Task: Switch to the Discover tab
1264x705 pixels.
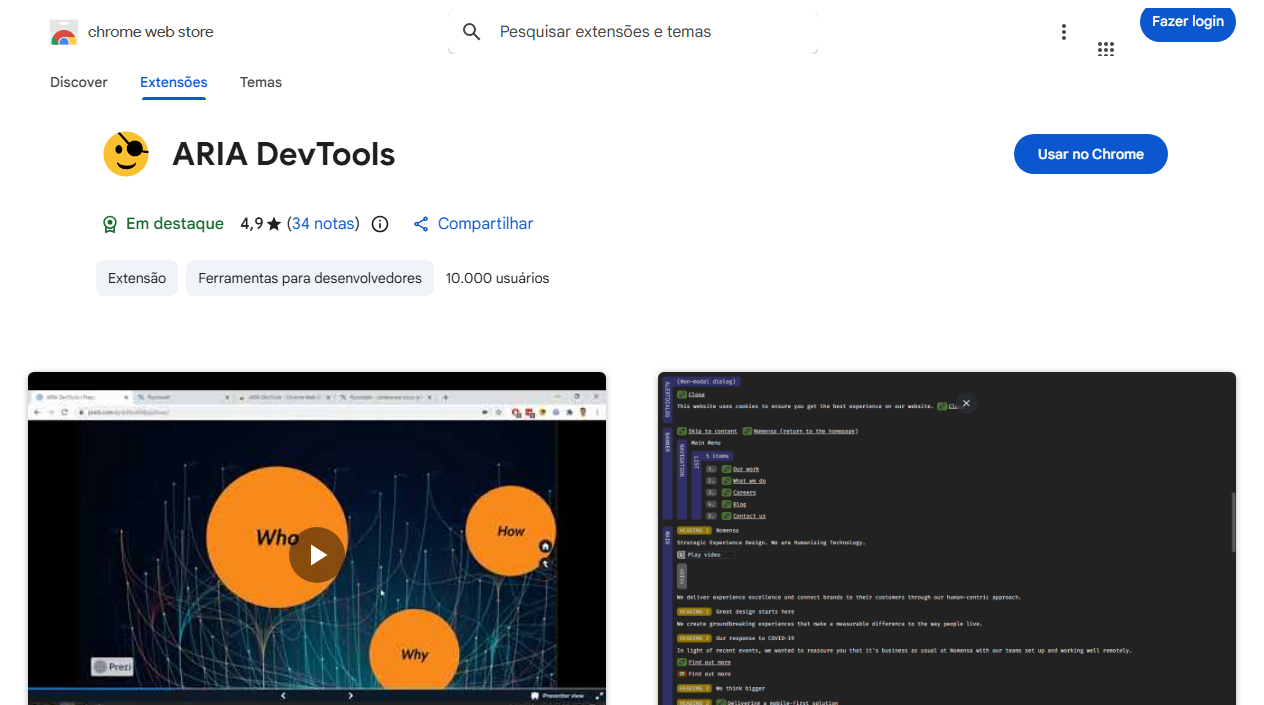Action: pyautogui.click(x=78, y=82)
